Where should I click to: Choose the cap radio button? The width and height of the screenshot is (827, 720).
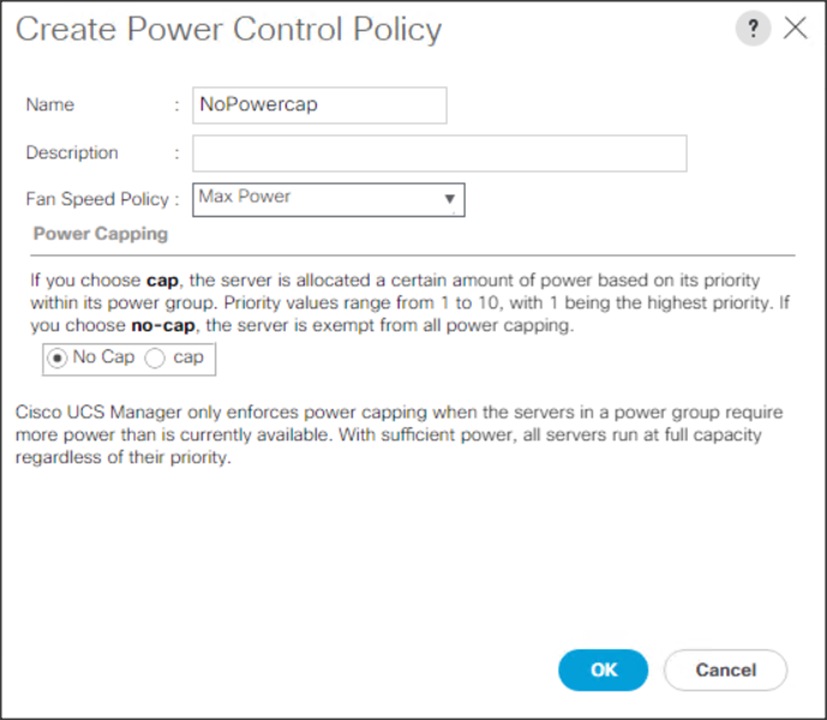(155, 358)
